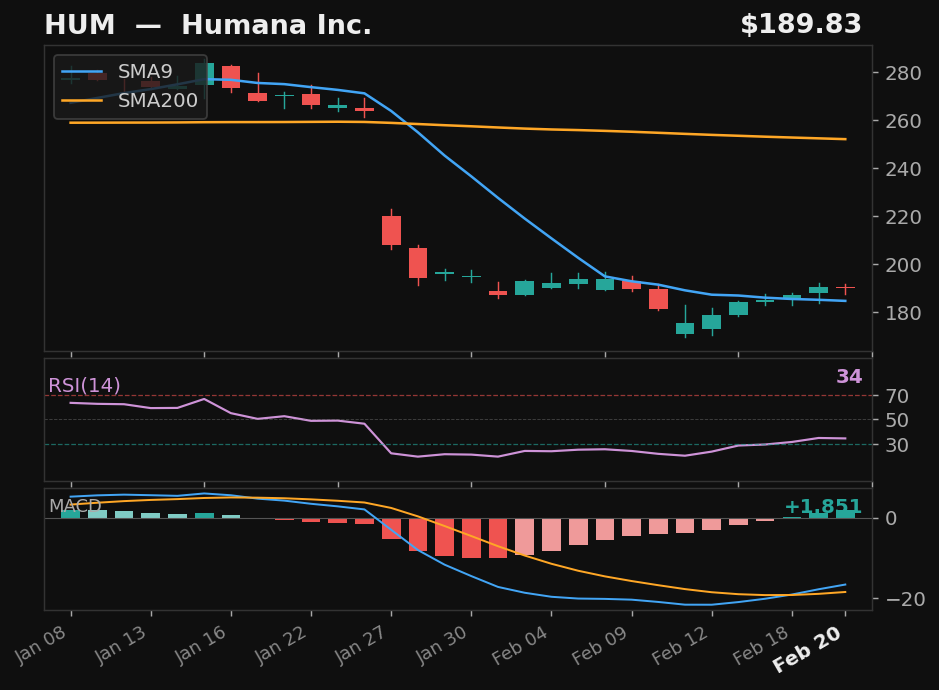Click the Jan 27 date label

[360, 646]
